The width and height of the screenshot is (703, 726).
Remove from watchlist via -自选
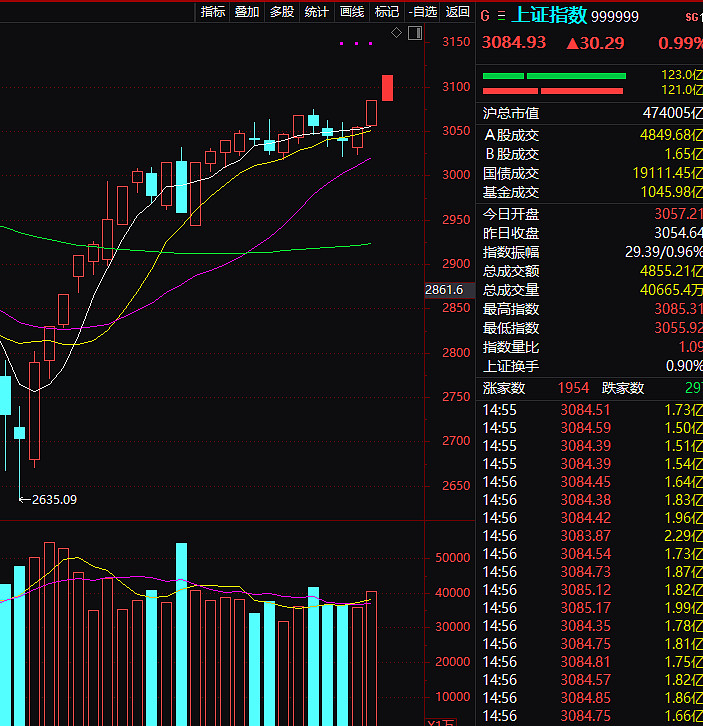pos(423,12)
